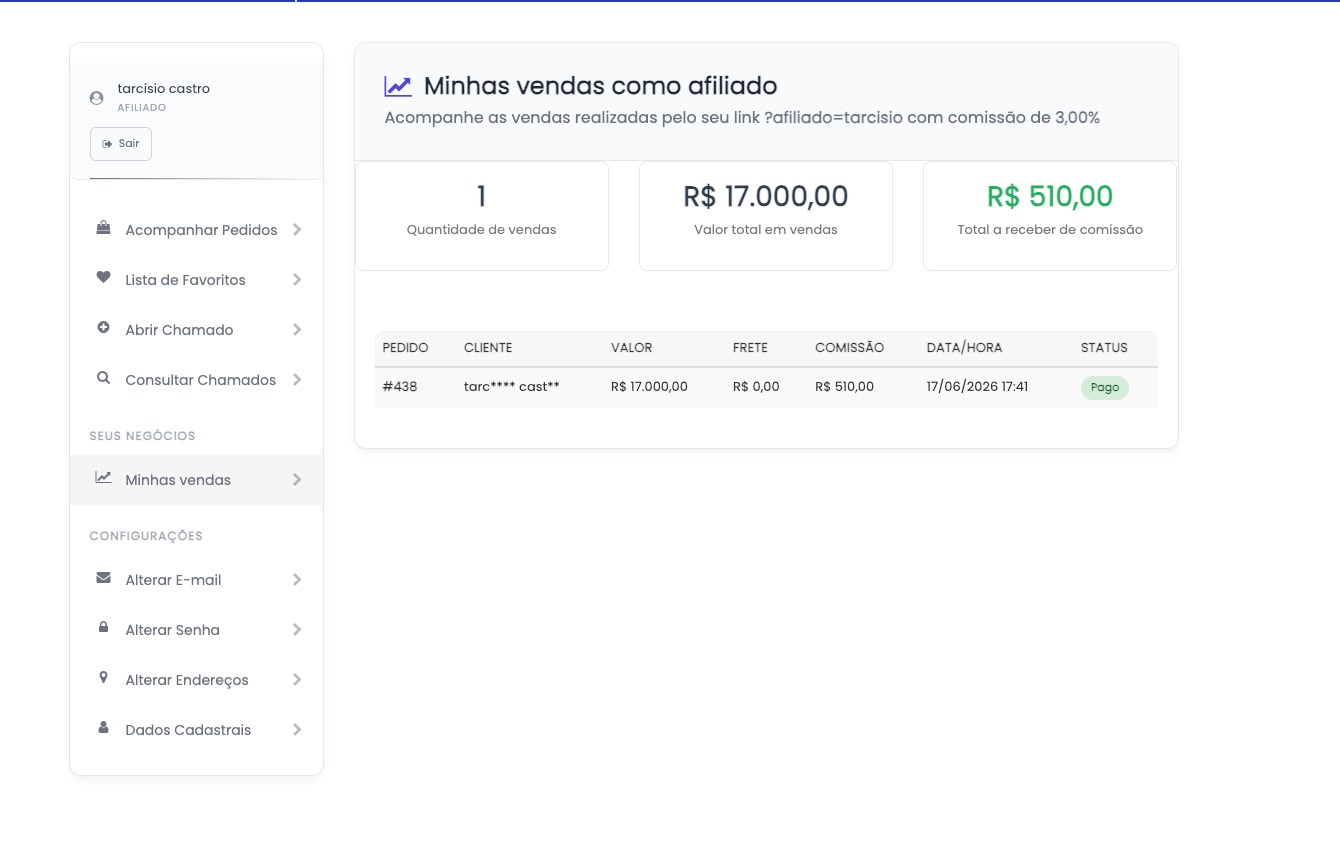The image size is (1340, 852).
Task: Click the user avatar icon beside tarcisio castro
Action: tap(96, 98)
